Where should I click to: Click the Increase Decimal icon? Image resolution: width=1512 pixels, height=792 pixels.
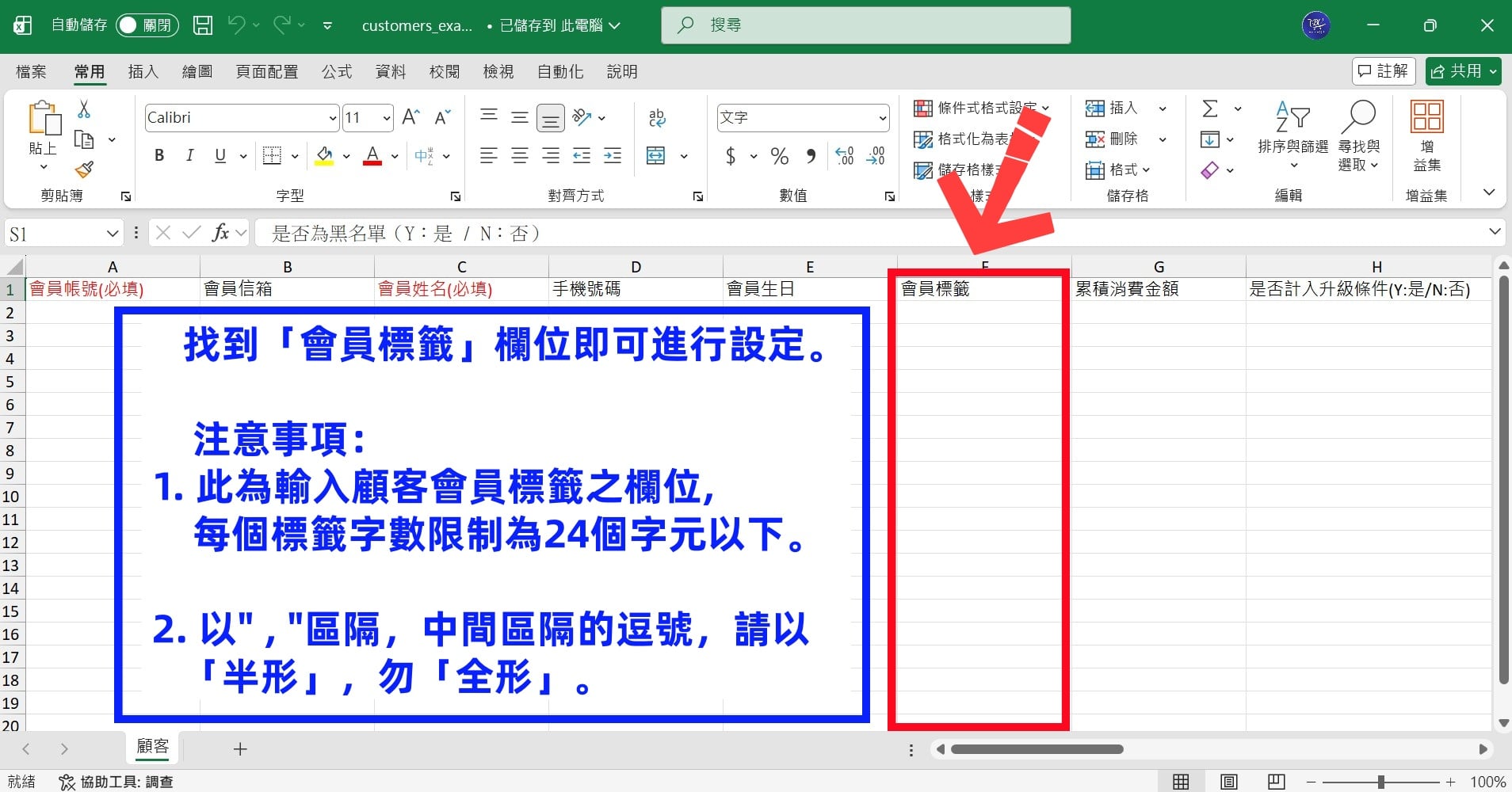pos(845,155)
